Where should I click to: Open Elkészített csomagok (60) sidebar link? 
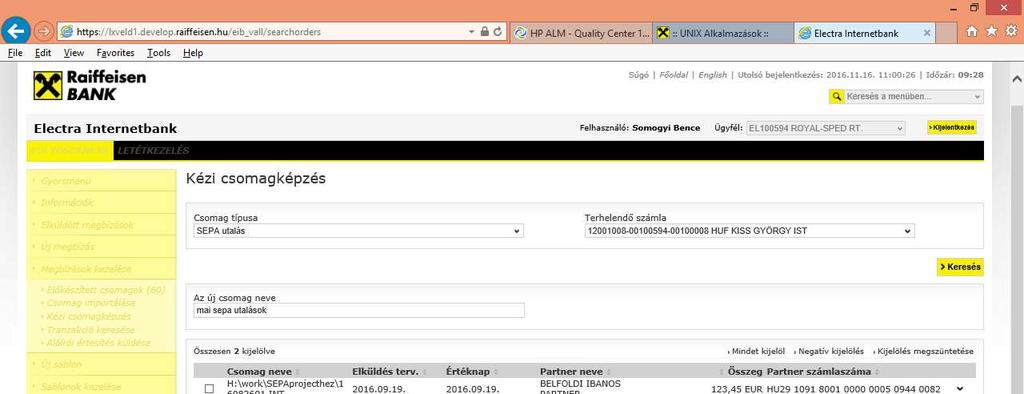coord(106,289)
